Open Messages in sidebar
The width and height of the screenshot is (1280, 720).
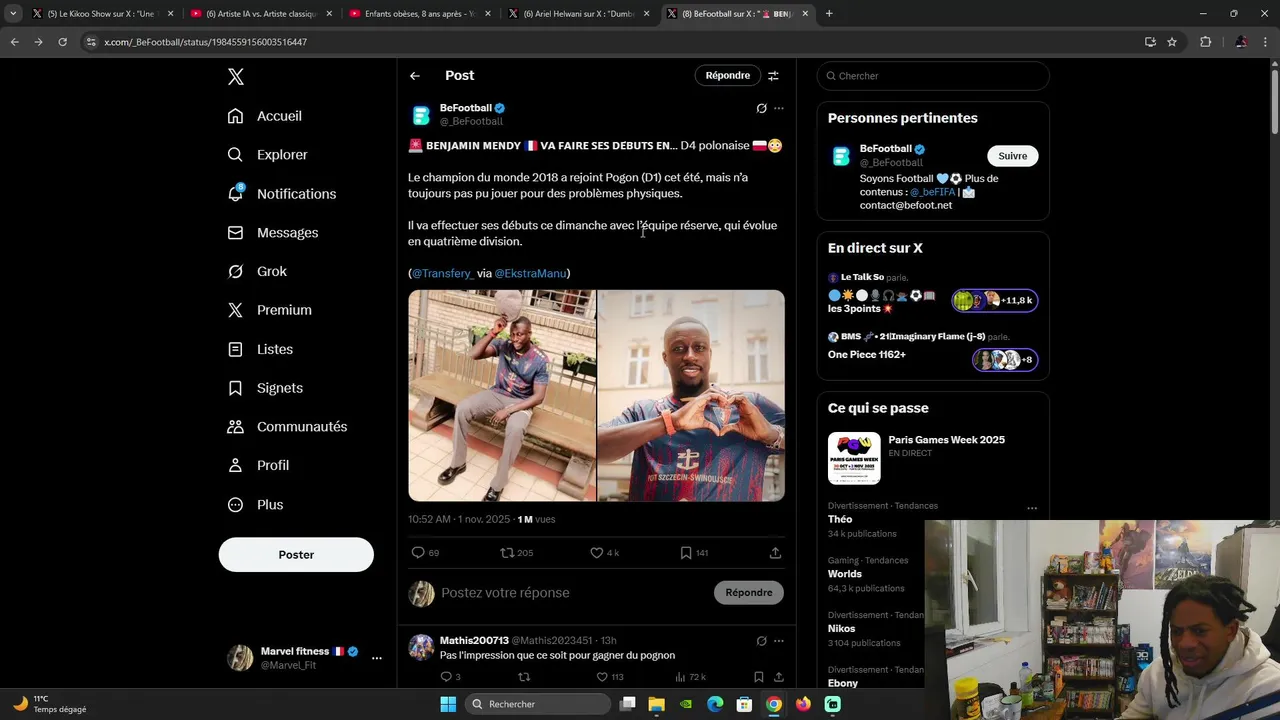273,233
